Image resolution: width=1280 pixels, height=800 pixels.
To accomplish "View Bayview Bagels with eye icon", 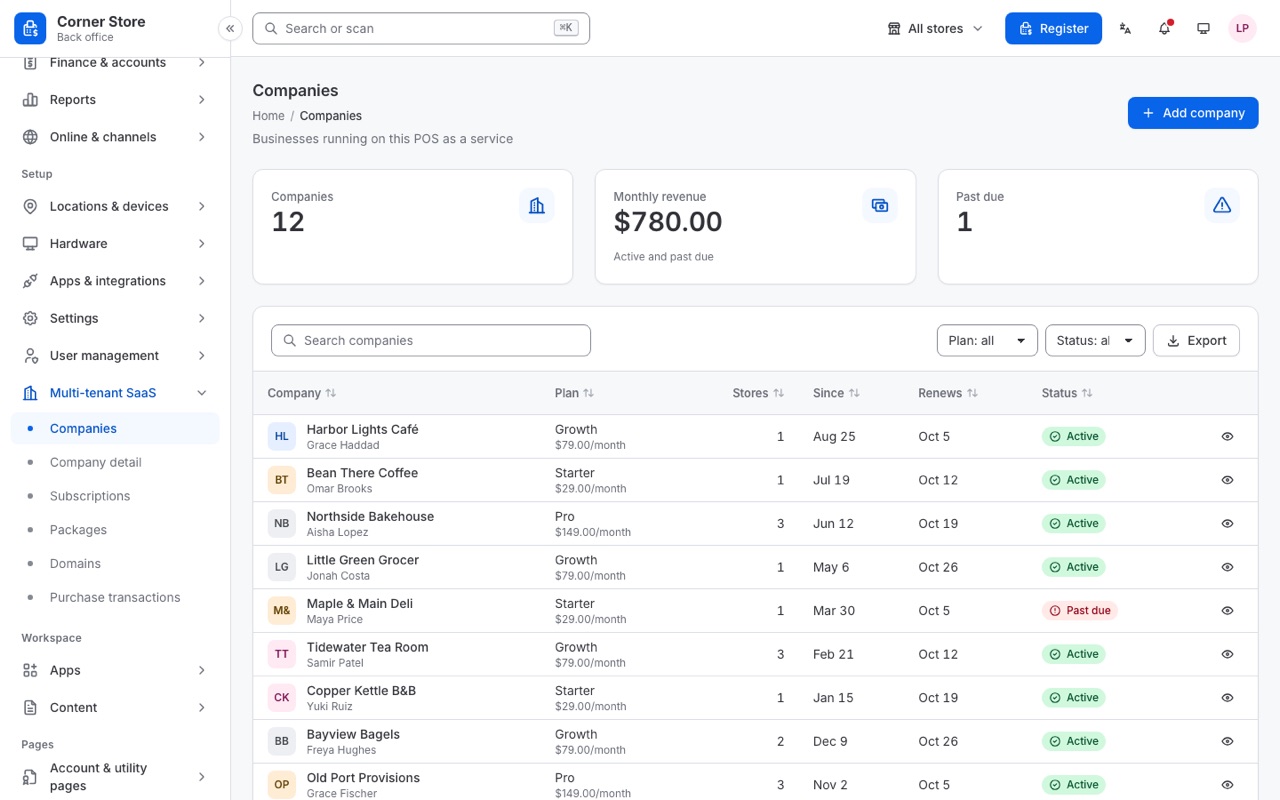I will (x=1227, y=741).
